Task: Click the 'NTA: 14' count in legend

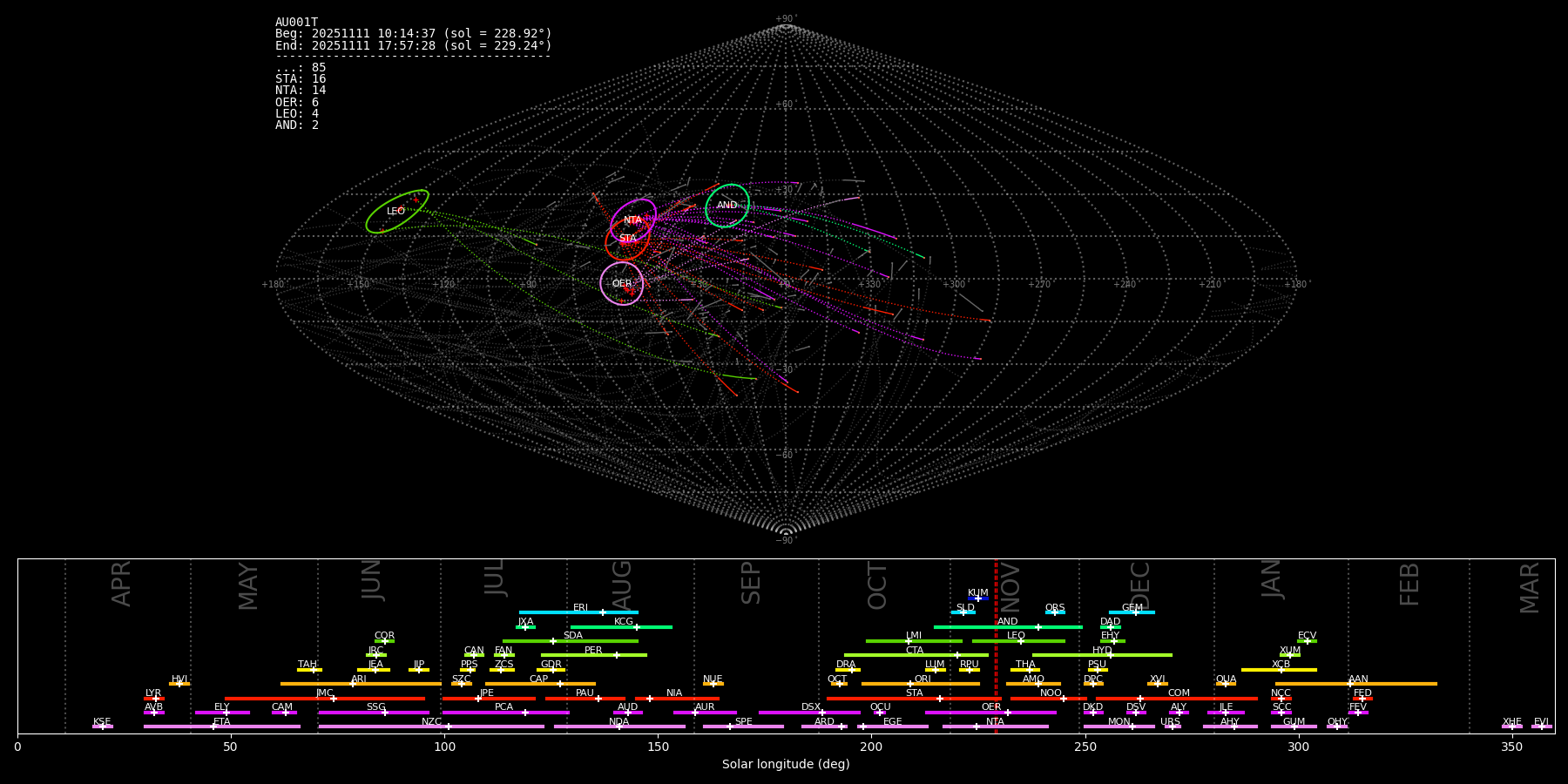Action: [x=301, y=91]
